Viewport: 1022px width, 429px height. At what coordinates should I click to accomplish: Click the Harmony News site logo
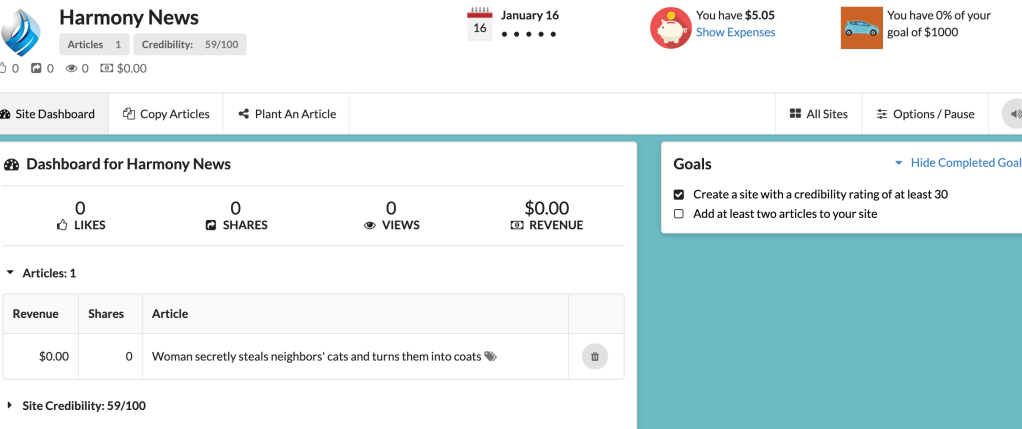point(20,32)
